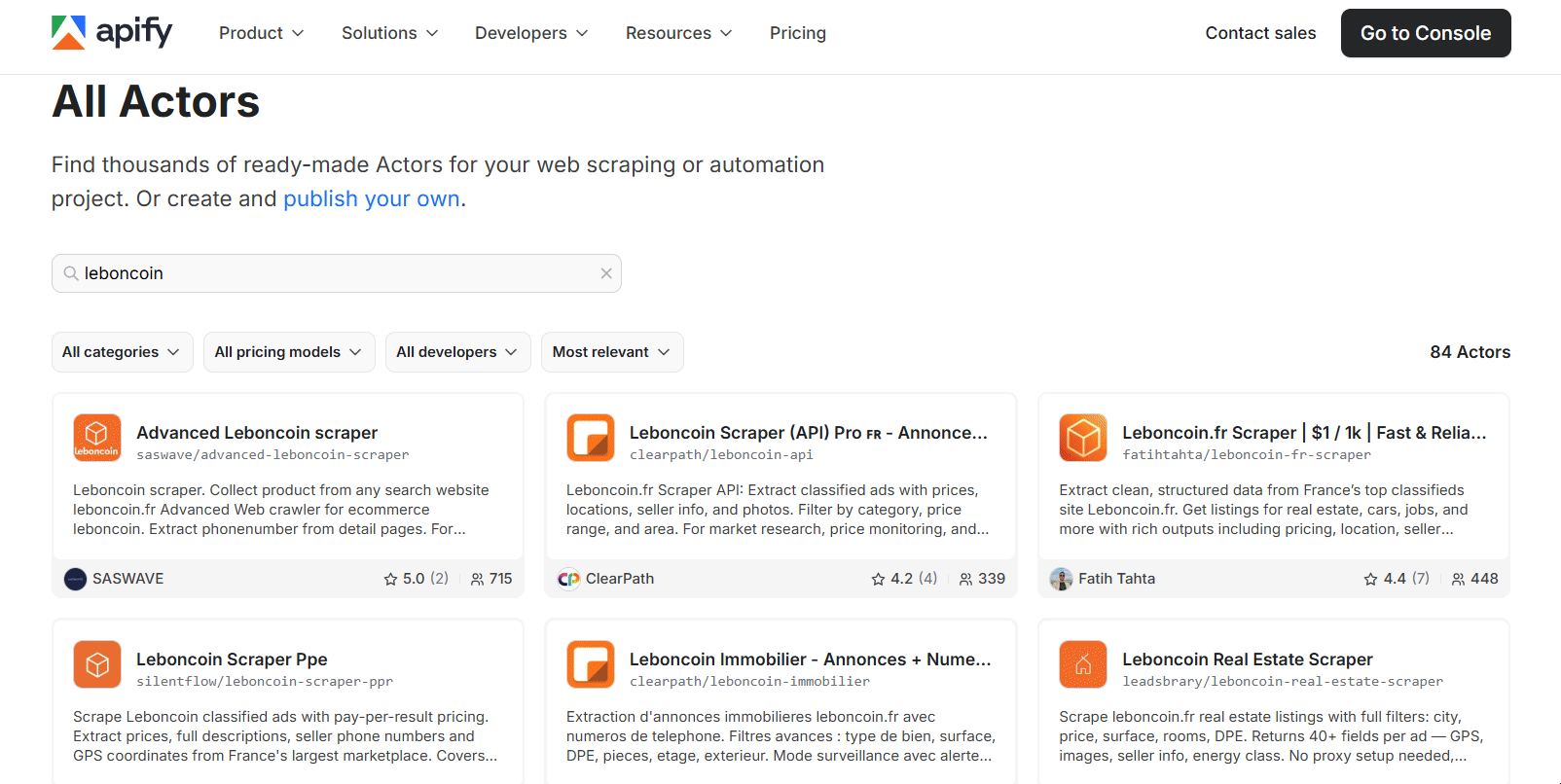Open Leboncoin.fr Scraper actor icon
Image resolution: width=1561 pixels, height=784 pixels.
[1083, 438]
